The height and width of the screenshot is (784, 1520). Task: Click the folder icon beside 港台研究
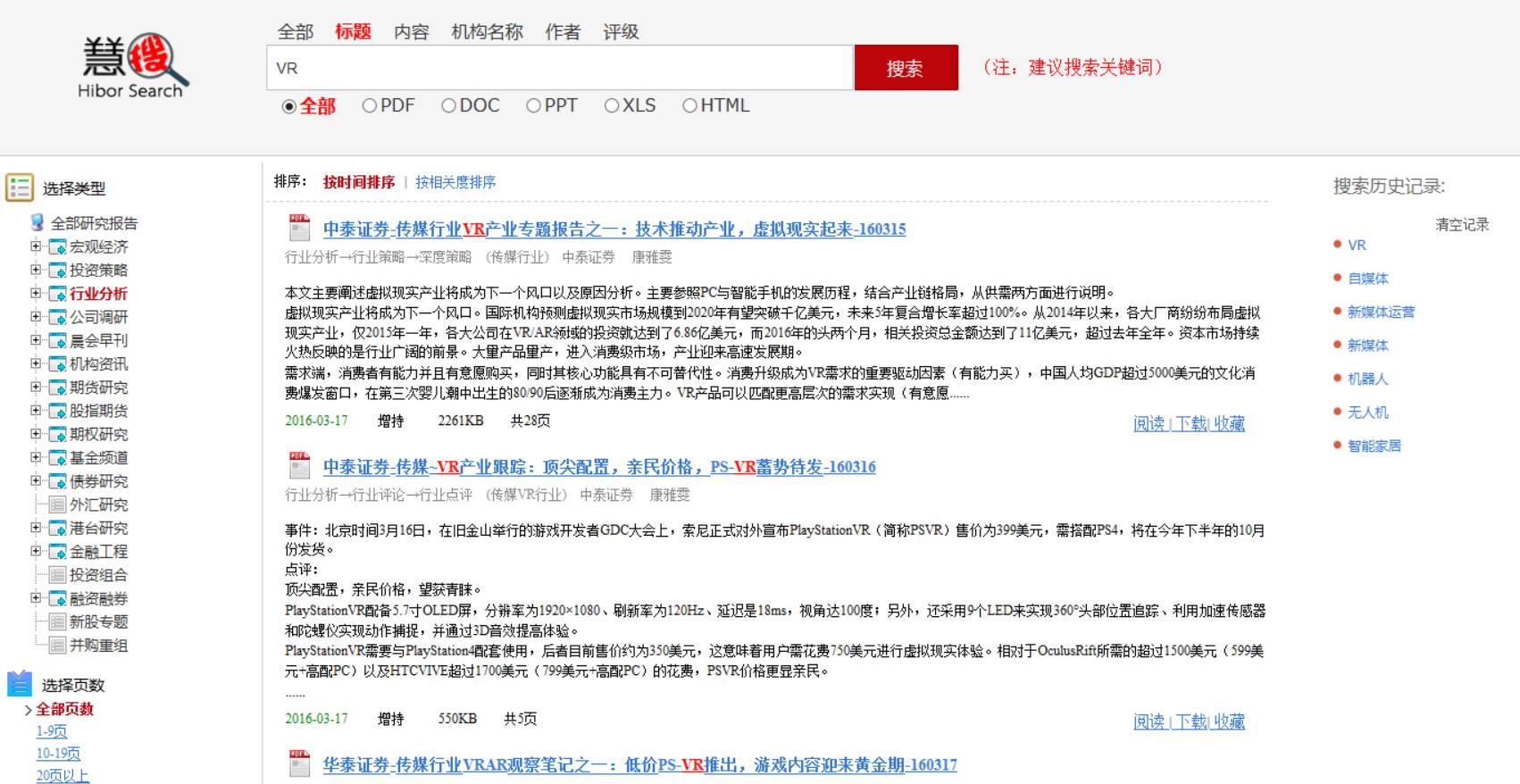57,528
